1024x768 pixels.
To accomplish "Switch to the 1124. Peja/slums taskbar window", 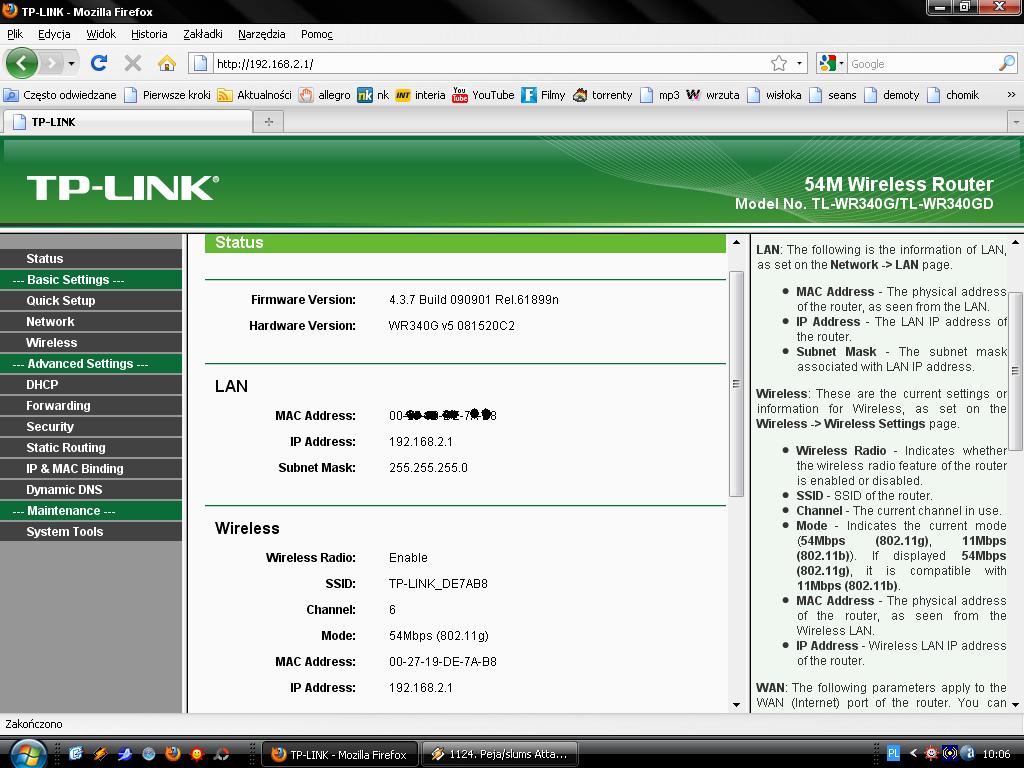I will 500,754.
